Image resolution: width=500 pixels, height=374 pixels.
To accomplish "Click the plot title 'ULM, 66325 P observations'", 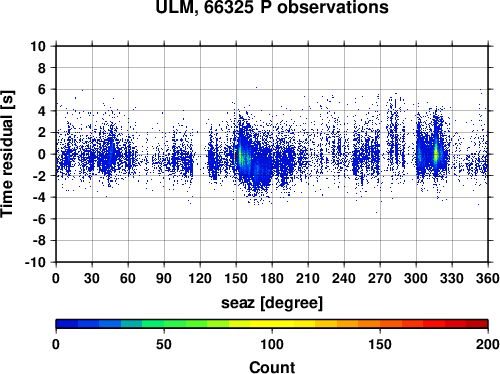I will pyautogui.click(x=272, y=7).
